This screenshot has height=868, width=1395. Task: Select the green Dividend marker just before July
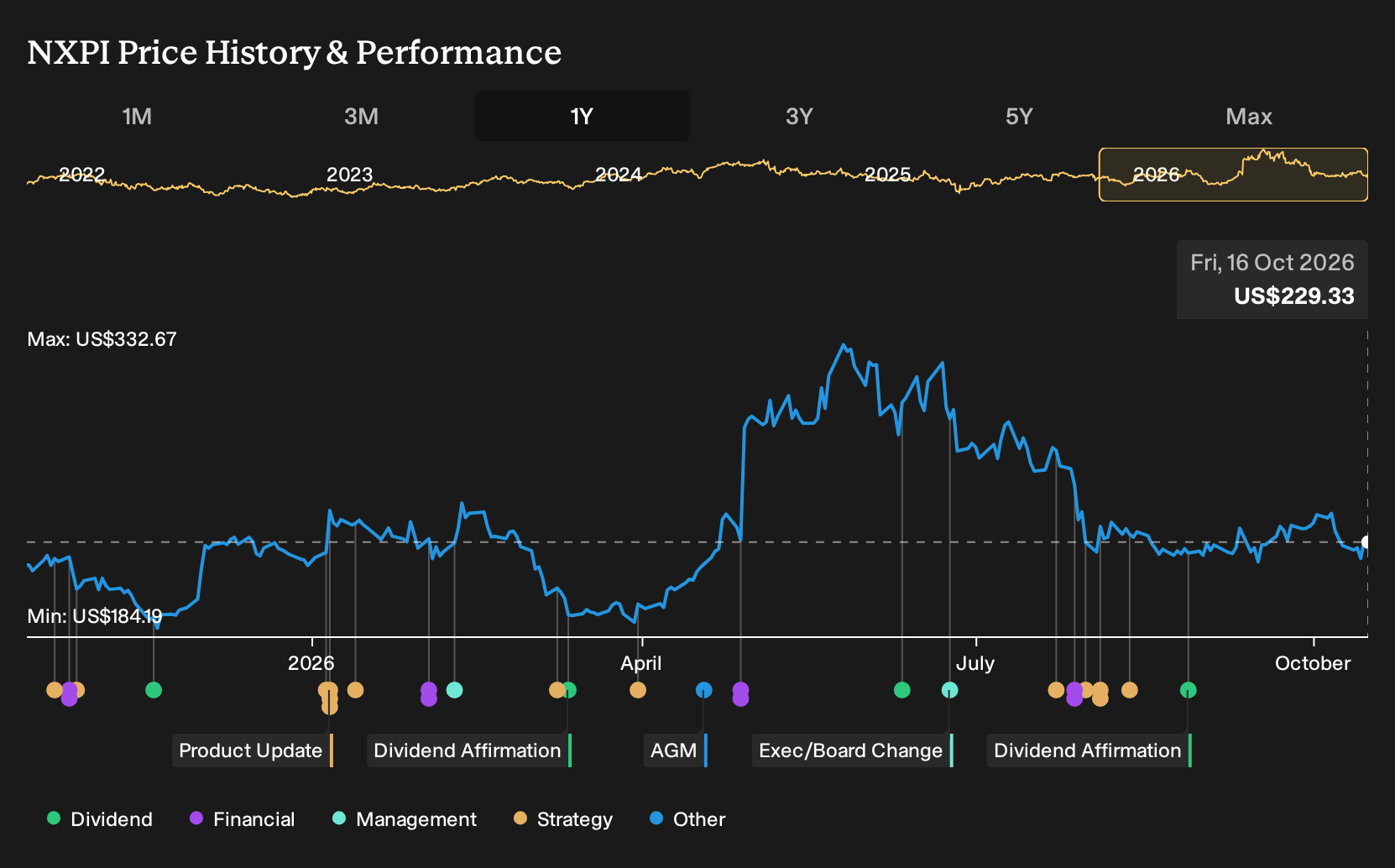click(x=902, y=690)
